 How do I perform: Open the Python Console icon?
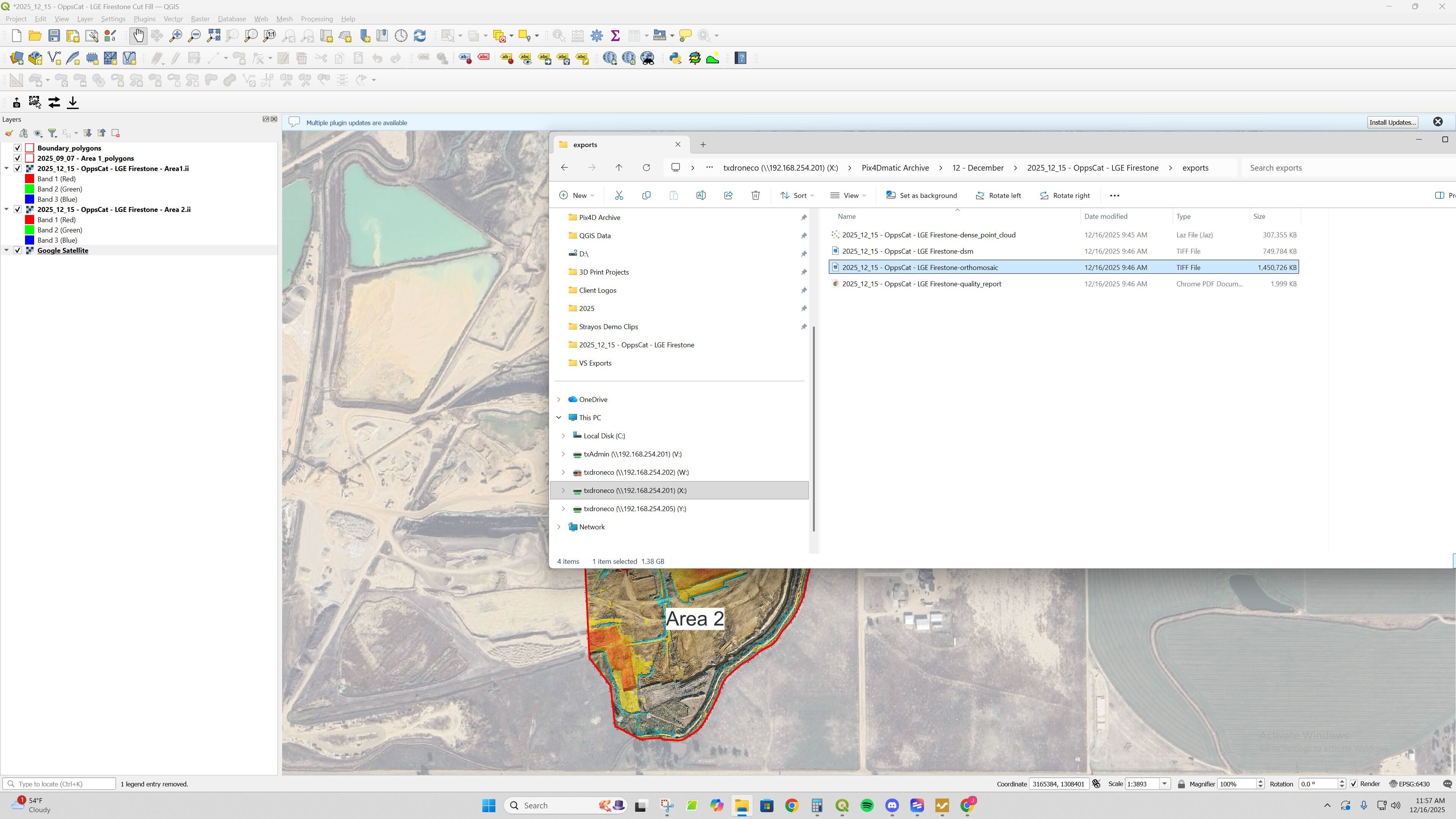click(x=675, y=58)
